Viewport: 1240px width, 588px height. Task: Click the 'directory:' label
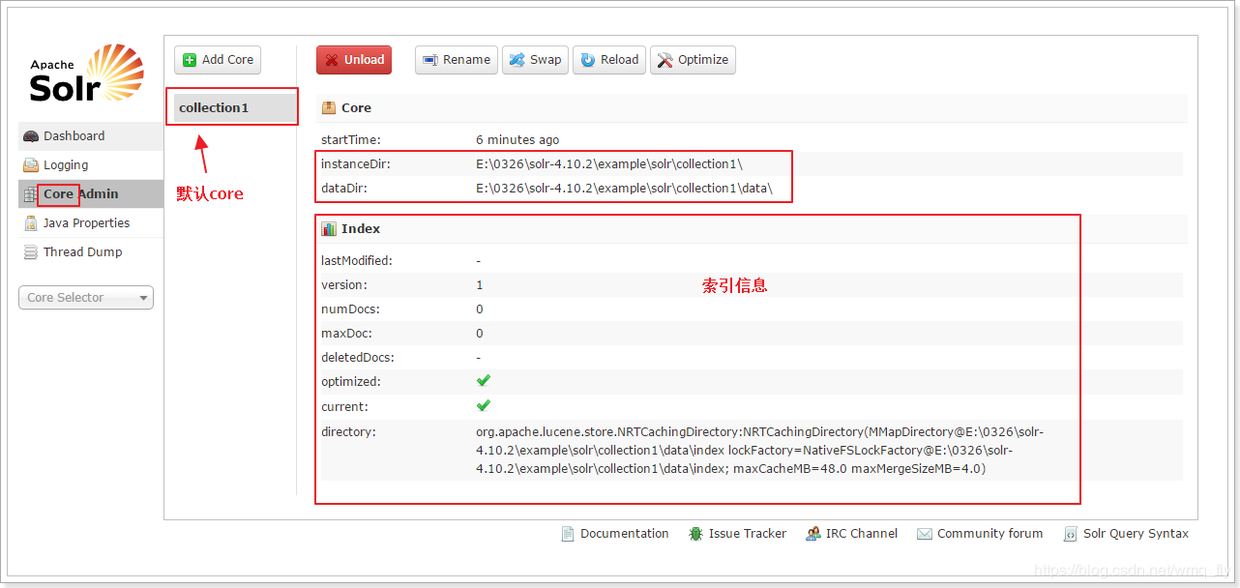[349, 432]
